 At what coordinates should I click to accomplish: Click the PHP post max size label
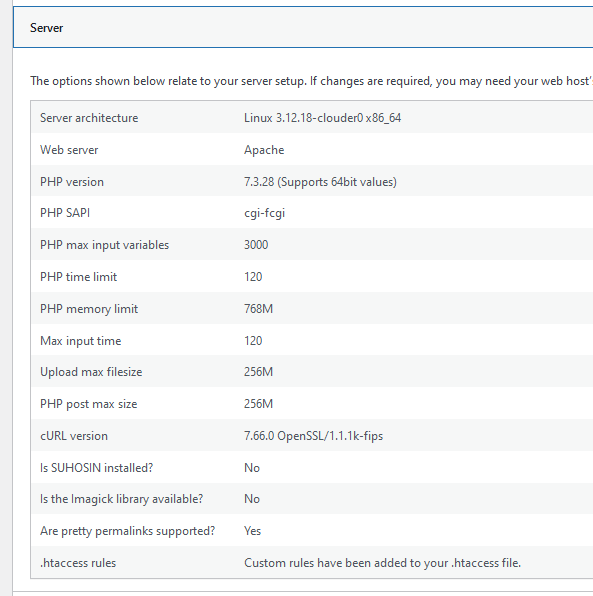tap(89, 404)
